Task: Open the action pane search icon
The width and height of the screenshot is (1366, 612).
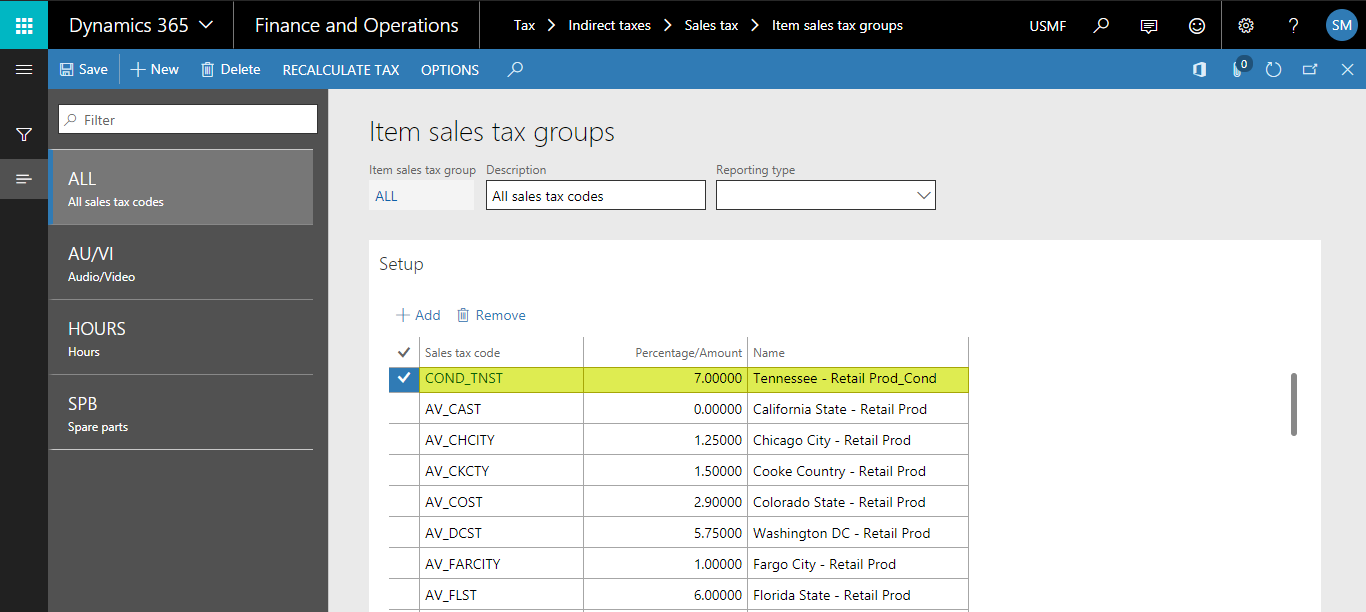Action: pos(514,70)
